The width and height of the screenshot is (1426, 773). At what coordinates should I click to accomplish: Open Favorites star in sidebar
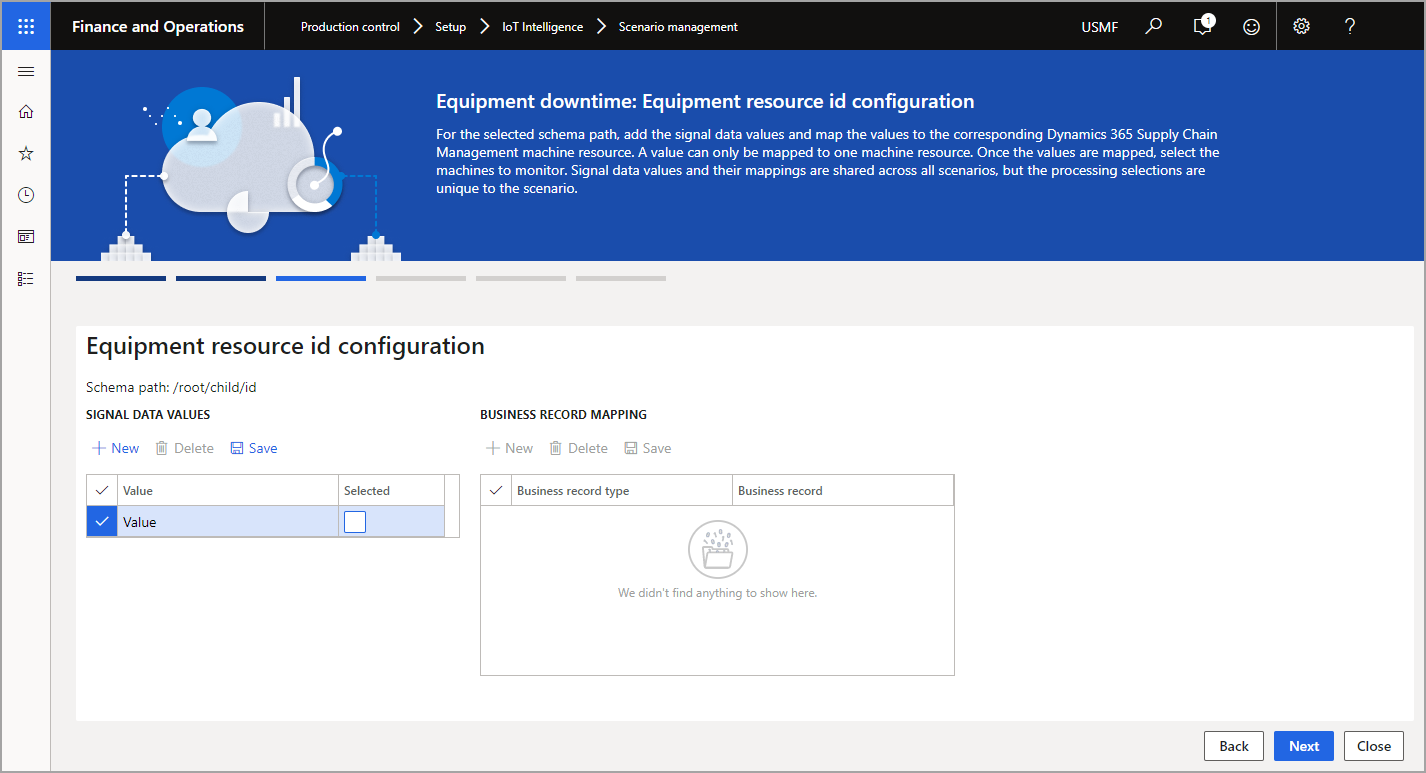[26, 153]
